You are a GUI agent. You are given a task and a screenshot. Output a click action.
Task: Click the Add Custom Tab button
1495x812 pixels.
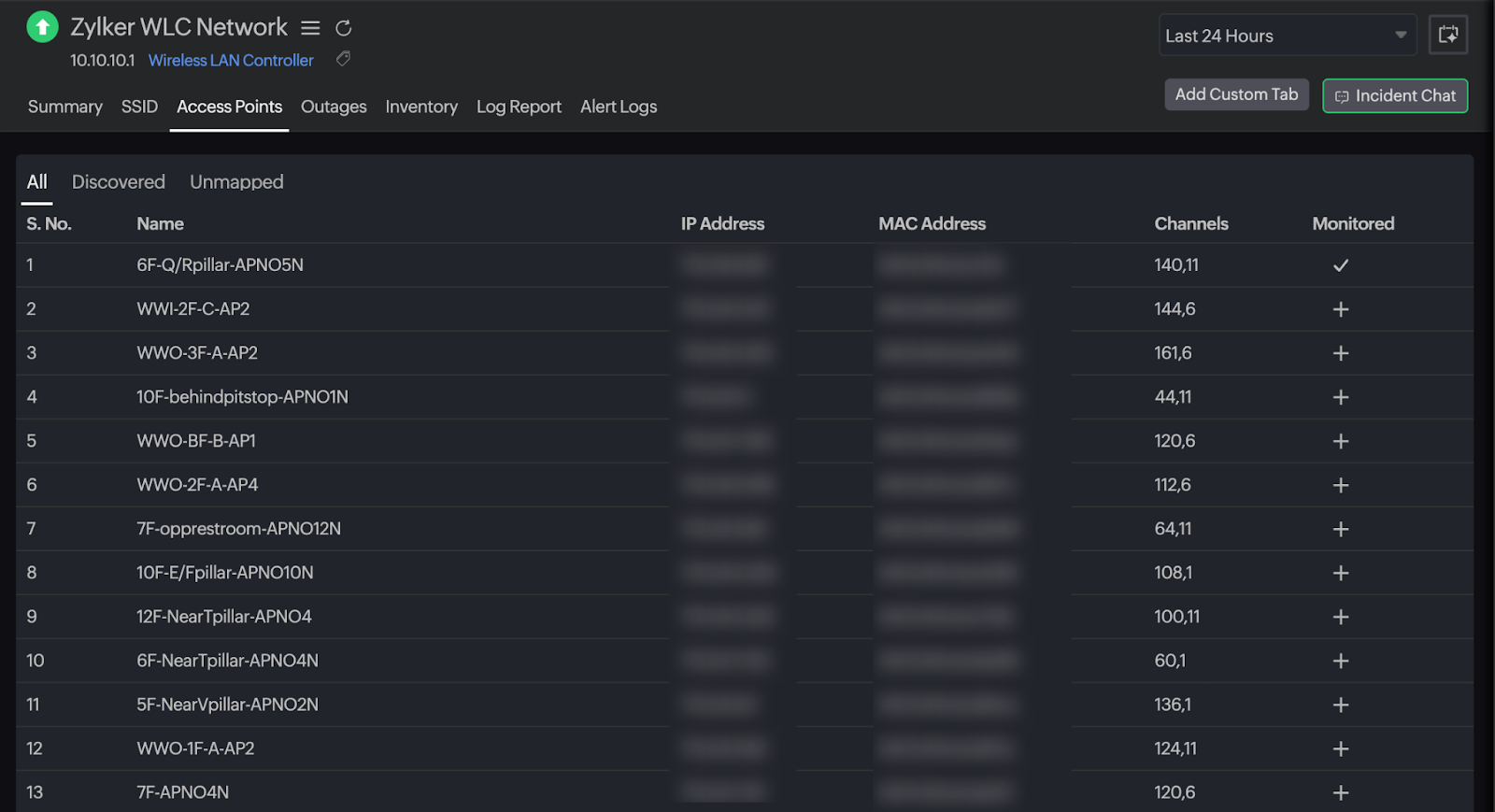(x=1235, y=94)
